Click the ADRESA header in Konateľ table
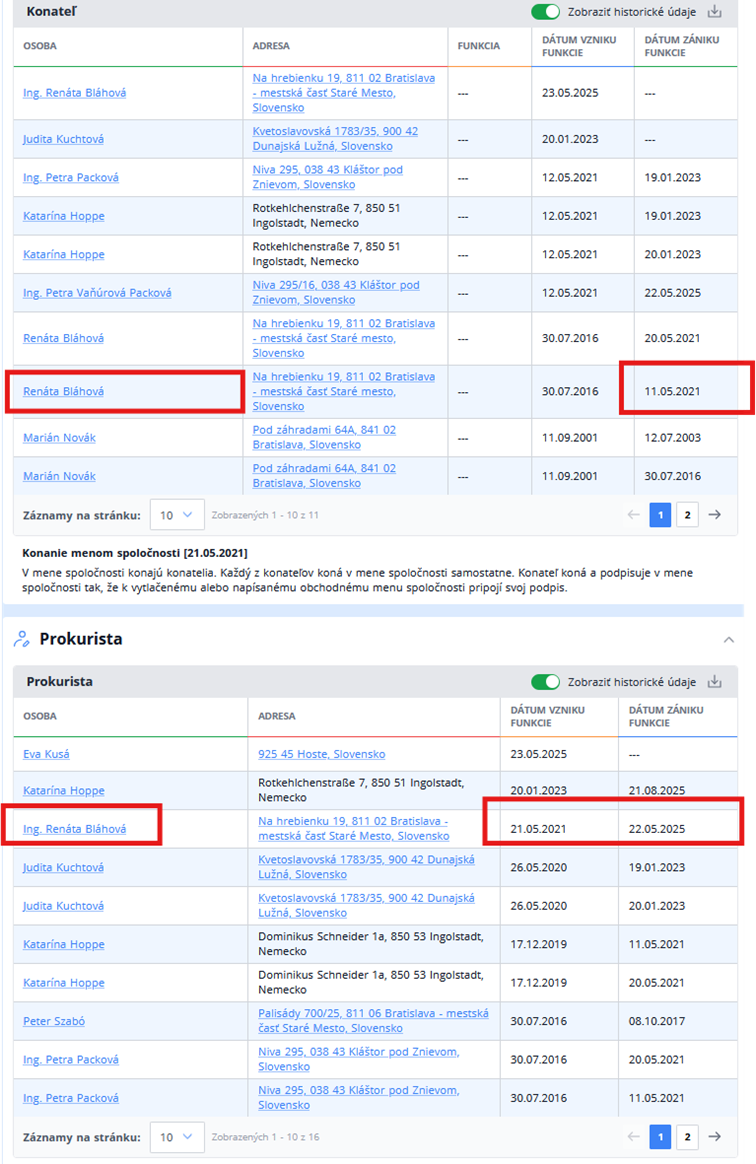Viewport: 756px width, 1164px height. click(x=271, y=46)
